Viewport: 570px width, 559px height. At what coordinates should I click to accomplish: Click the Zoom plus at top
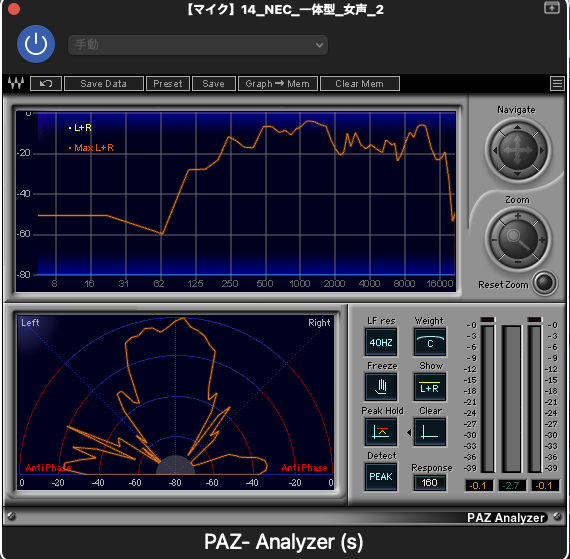click(x=518, y=216)
